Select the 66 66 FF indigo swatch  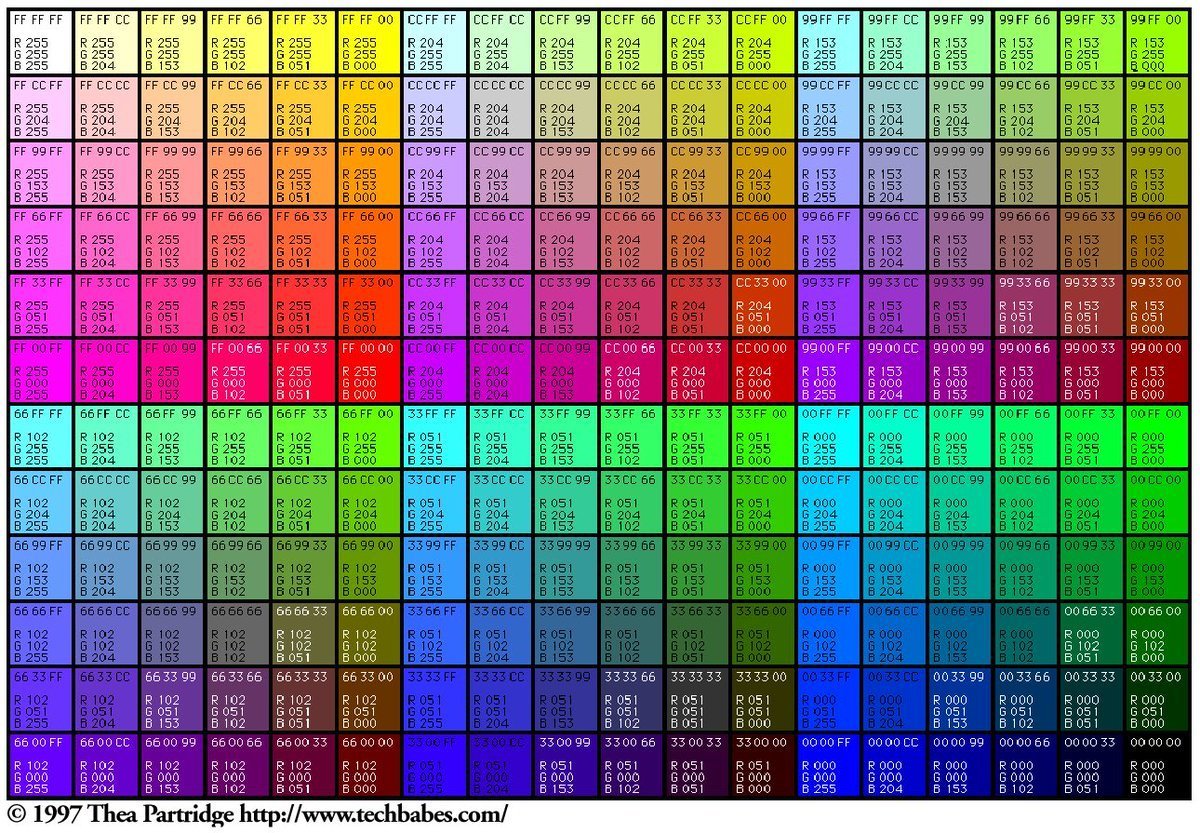(40, 632)
